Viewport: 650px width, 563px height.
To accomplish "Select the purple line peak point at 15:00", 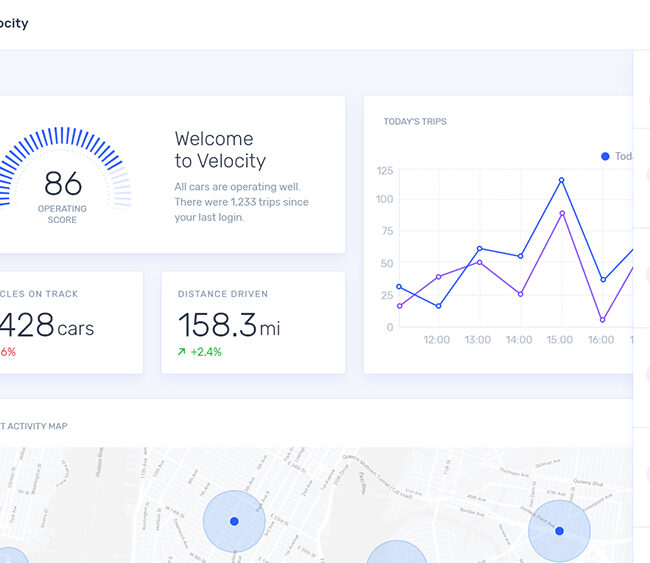I will (x=561, y=213).
